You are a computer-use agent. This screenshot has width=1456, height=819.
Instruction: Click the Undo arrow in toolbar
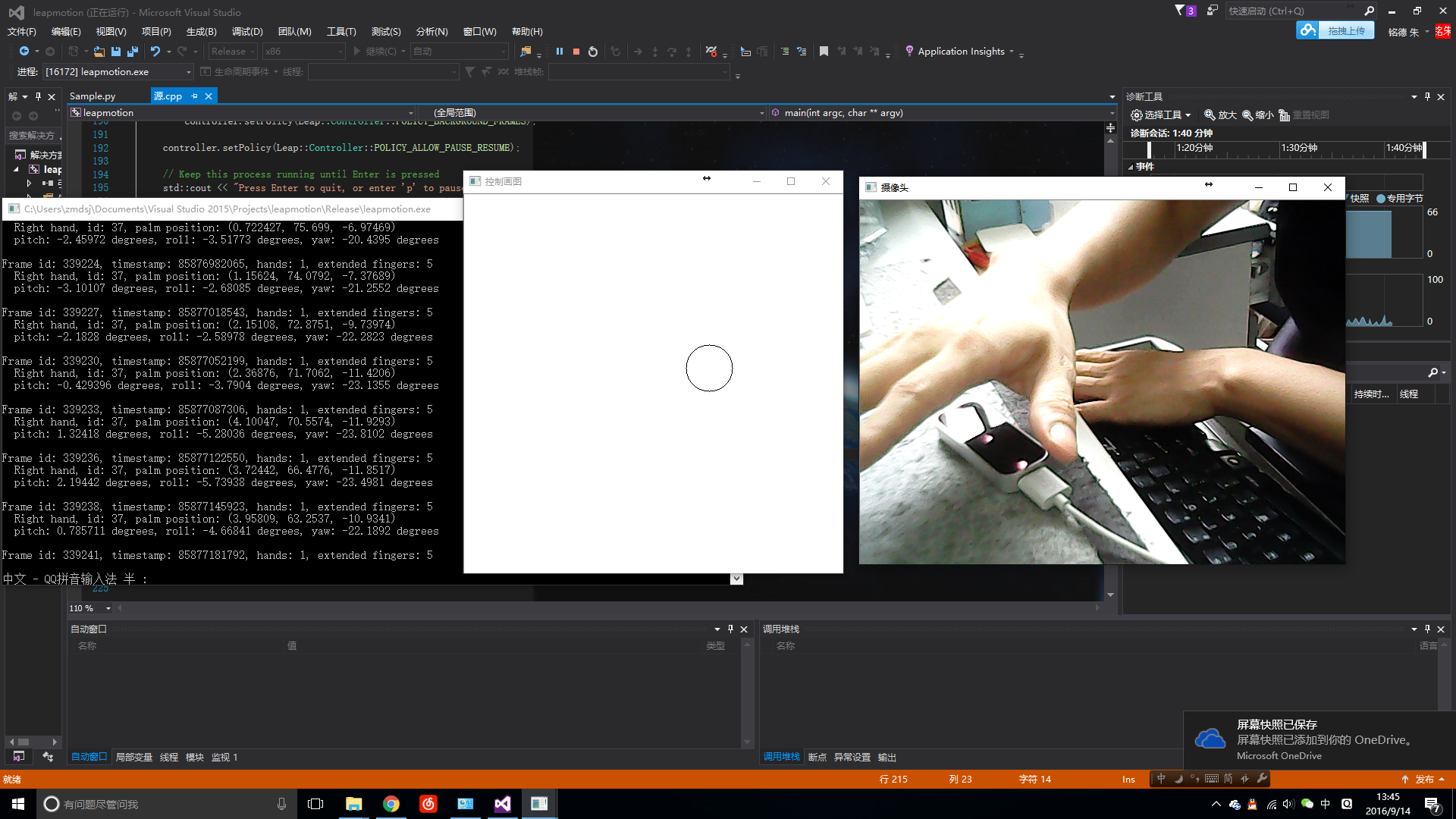[155, 52]
